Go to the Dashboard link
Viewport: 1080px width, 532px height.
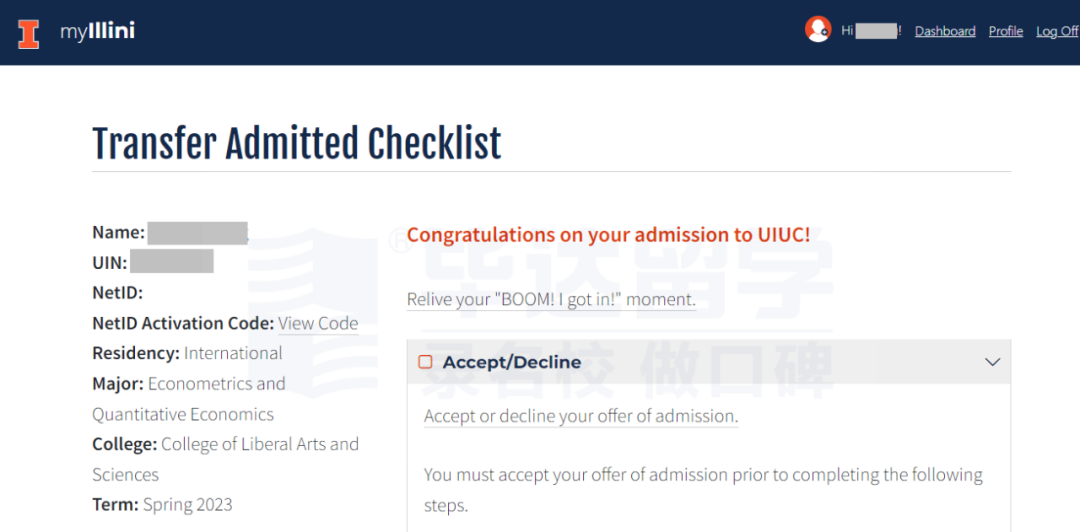(945, 31)
